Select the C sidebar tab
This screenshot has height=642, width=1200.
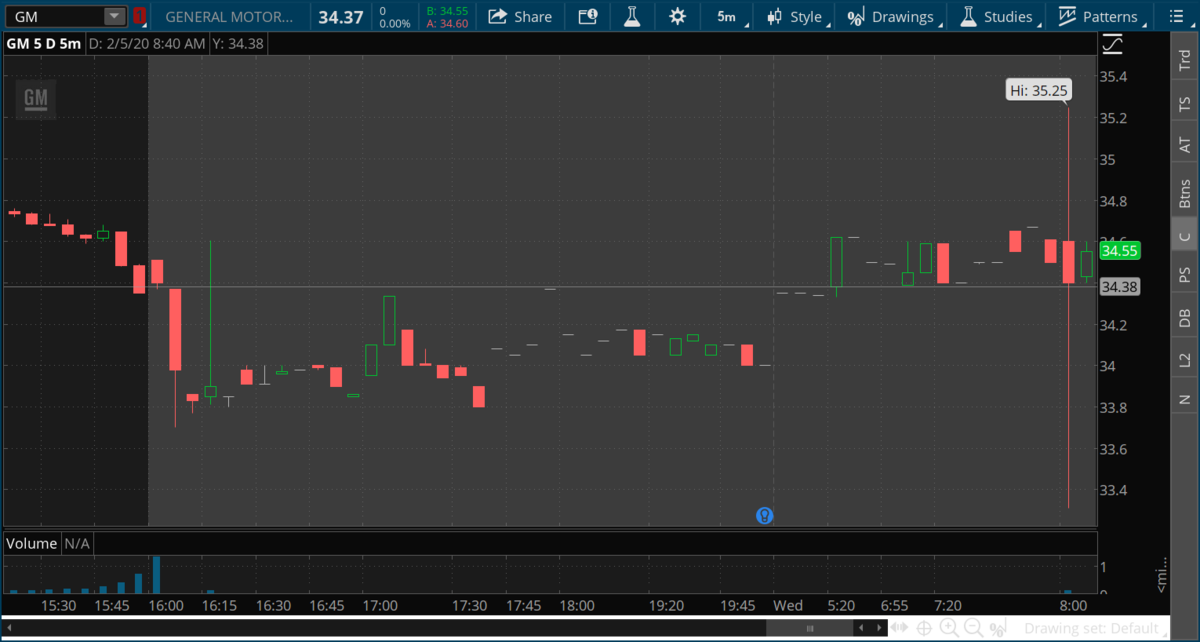point(1185,237)
